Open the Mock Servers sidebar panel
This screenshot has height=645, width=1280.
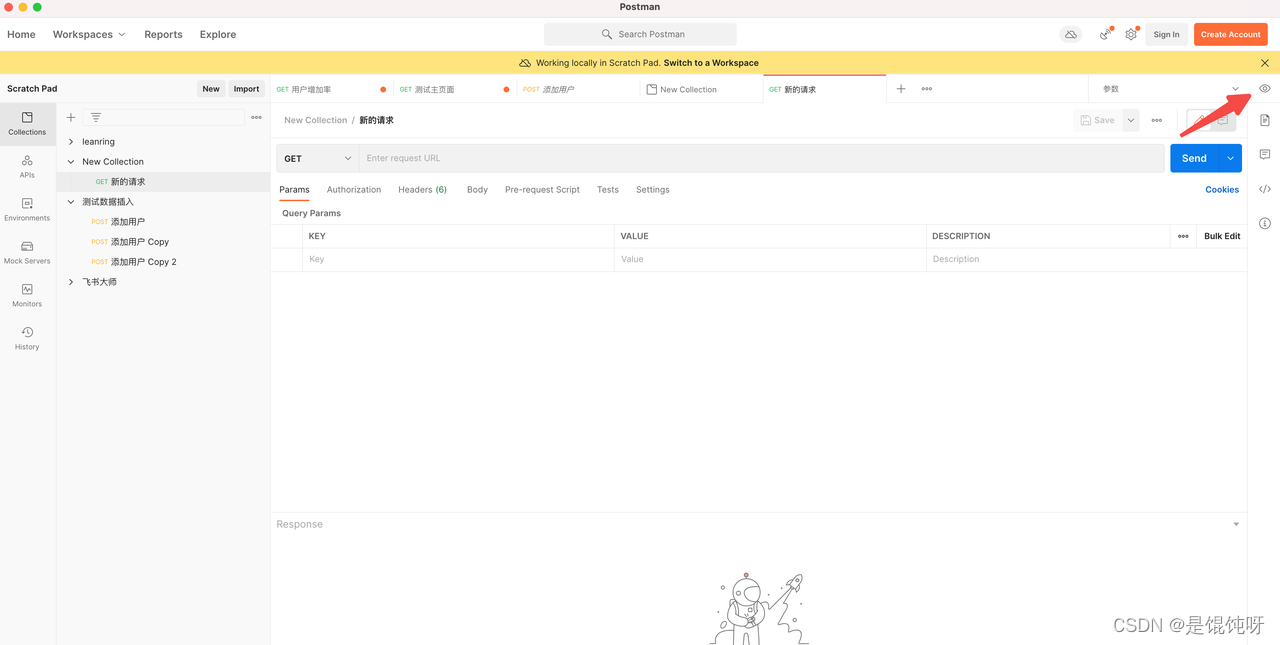(x=27, y=252)
